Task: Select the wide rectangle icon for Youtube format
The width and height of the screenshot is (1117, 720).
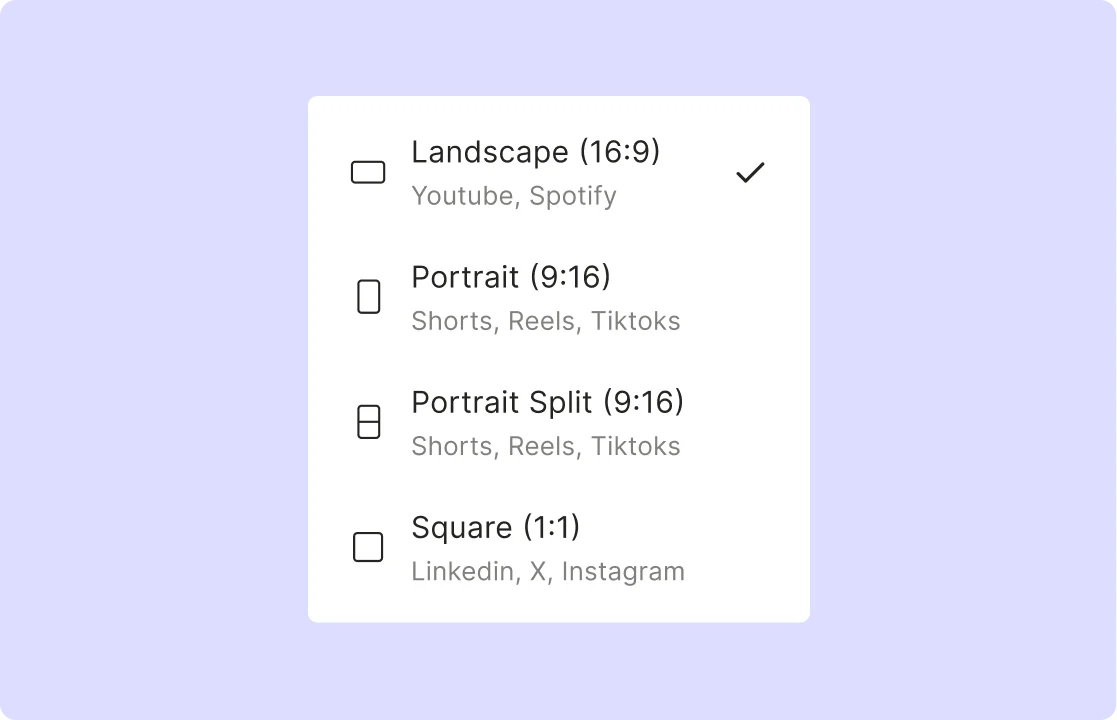Action: (x=368, y=172)
